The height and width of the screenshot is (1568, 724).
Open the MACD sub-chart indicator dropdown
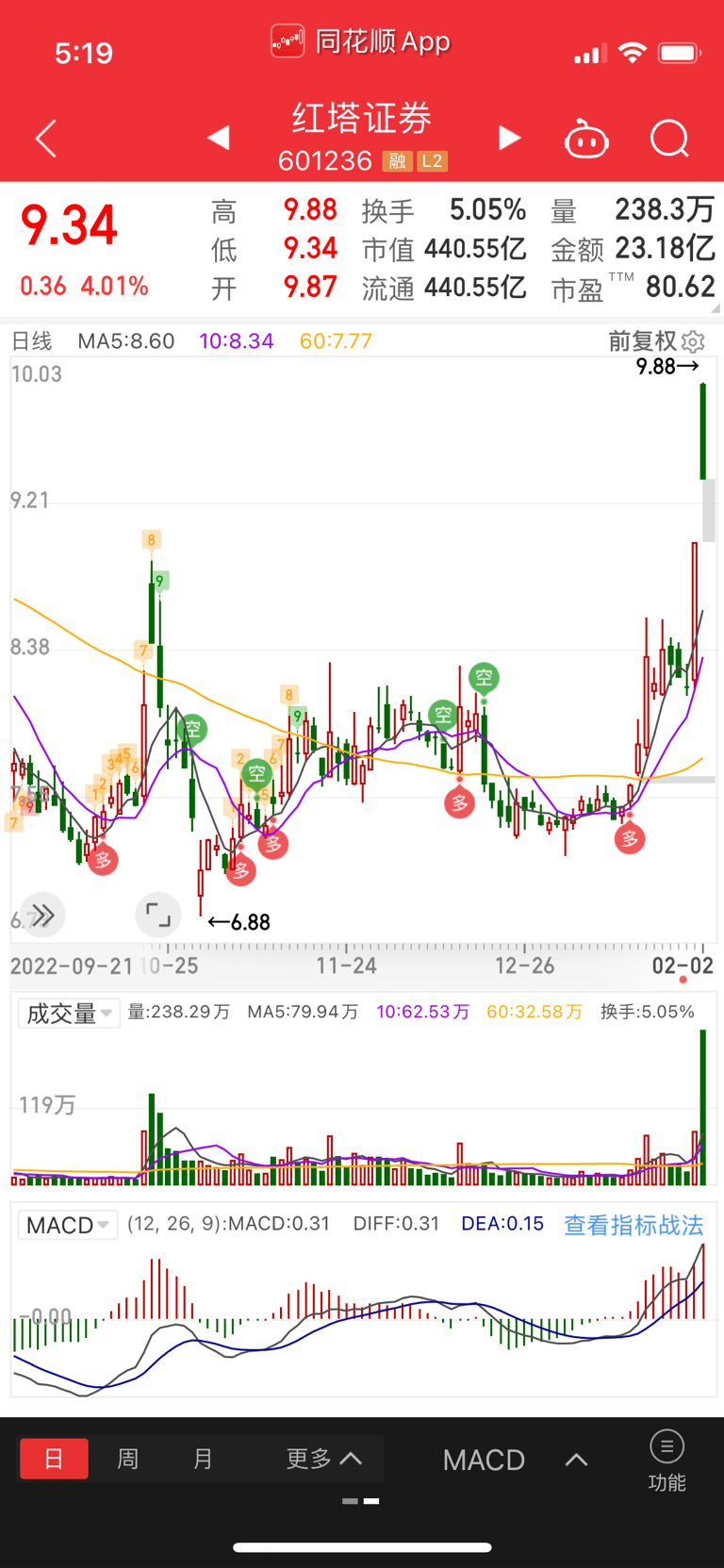pyautogui.click(x=68, y=1225)
